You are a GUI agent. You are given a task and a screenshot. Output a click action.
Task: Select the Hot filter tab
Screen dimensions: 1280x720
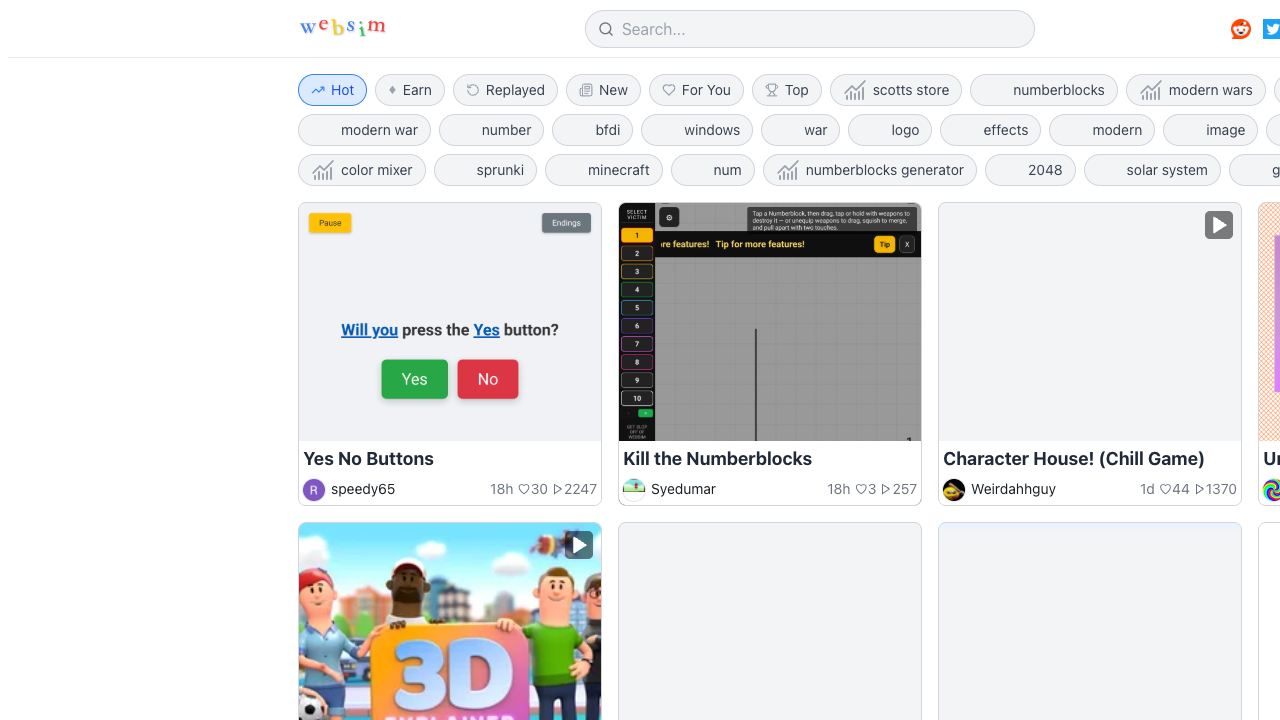(333, 90)
